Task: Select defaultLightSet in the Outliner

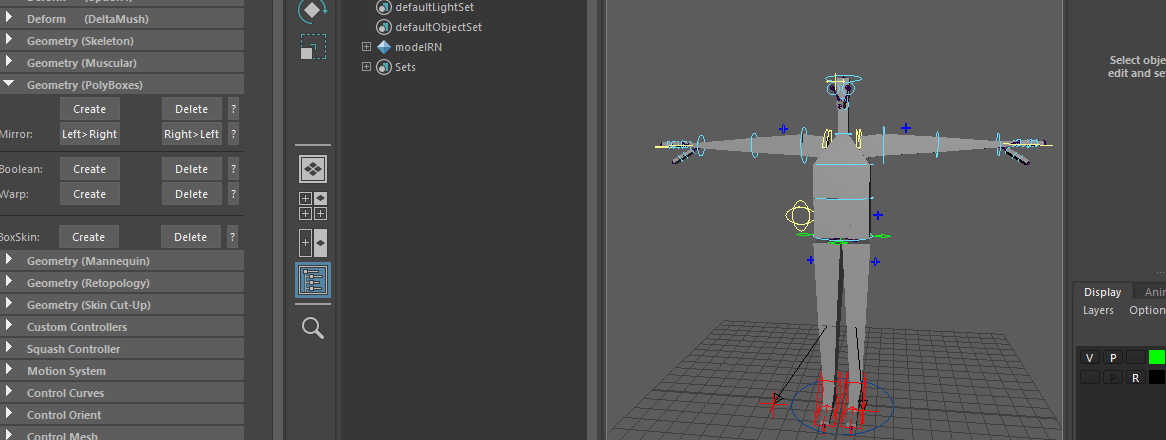Action: [x=434, y=7]
